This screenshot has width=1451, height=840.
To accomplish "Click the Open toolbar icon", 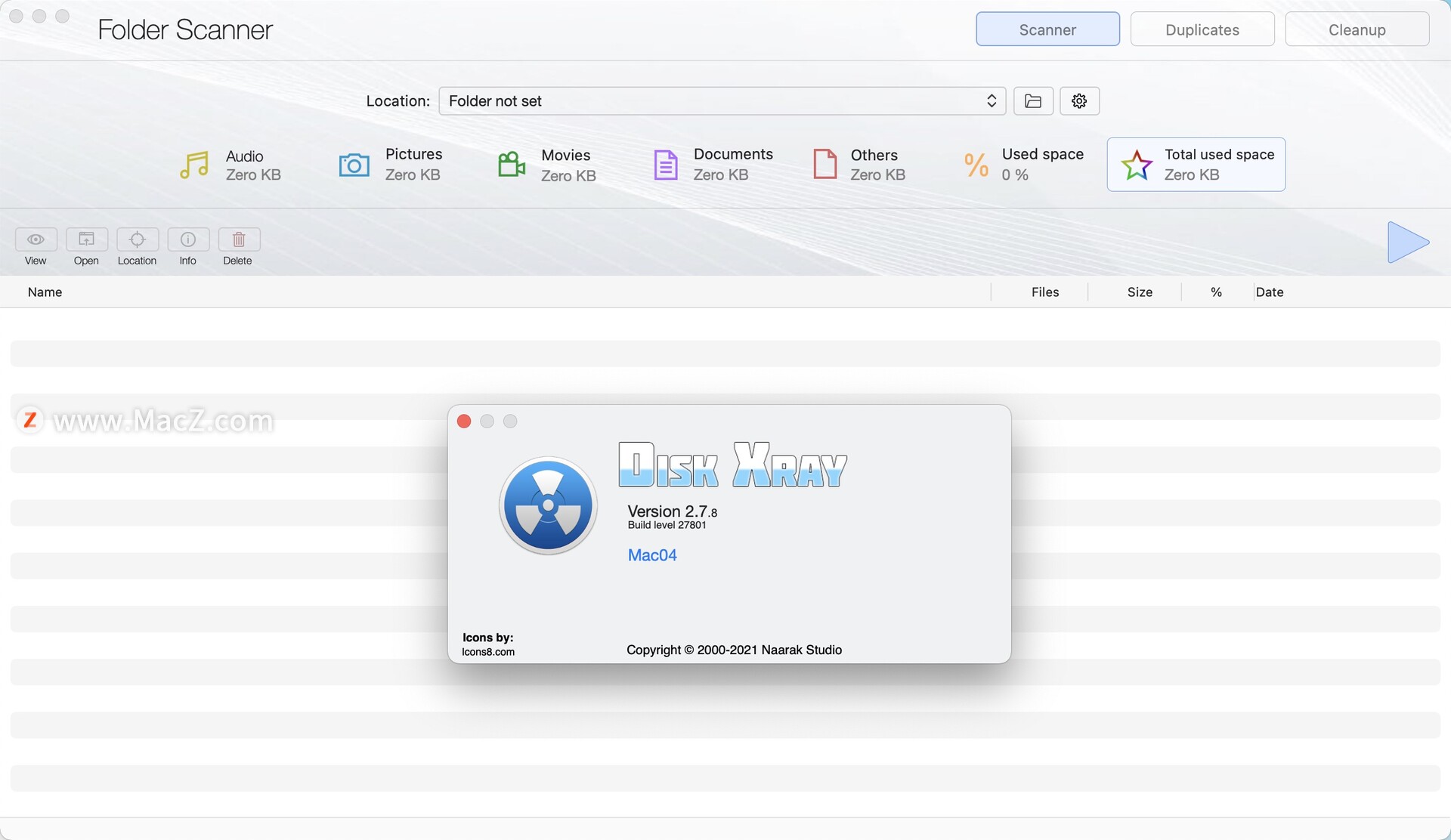I will tap(86, 239).
